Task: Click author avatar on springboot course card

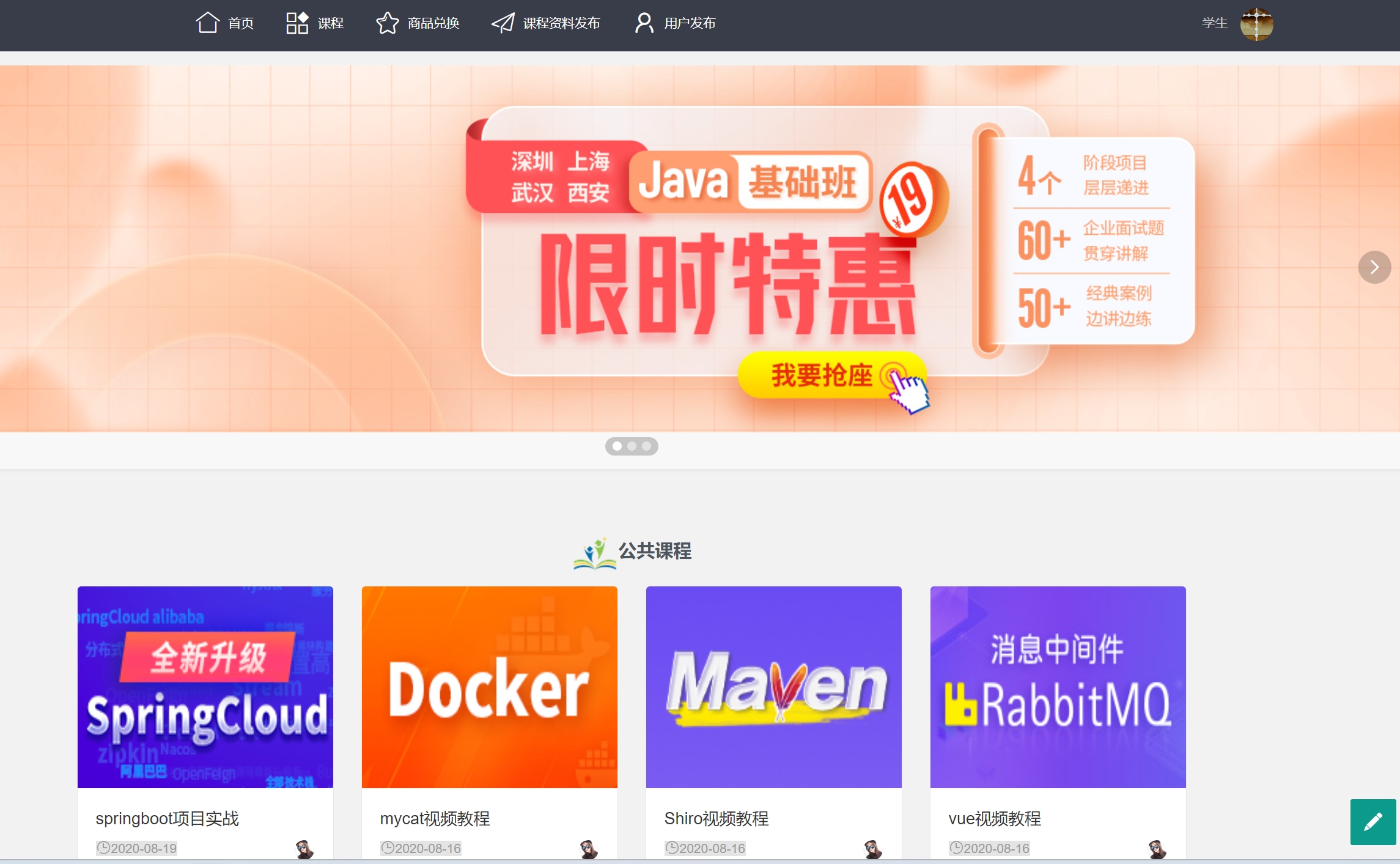Action: (x=304, y=849)
